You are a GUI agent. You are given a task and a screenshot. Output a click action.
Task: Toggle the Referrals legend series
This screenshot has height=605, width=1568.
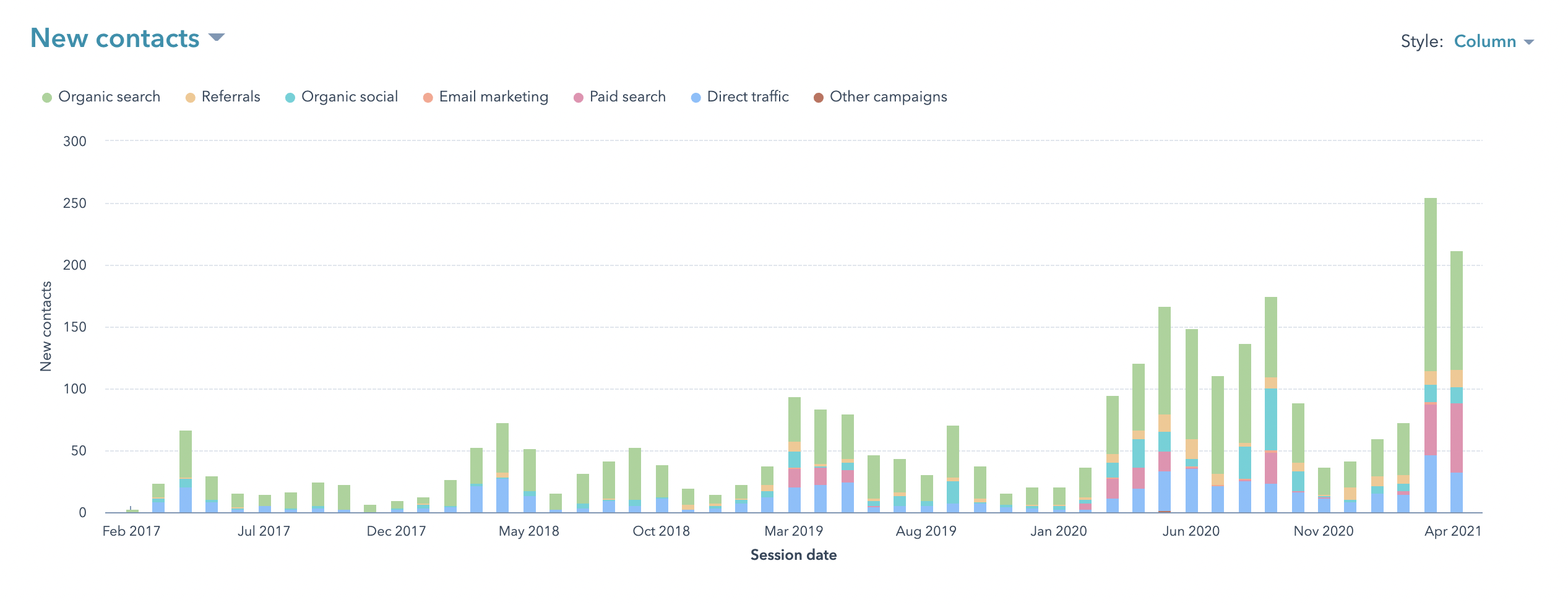pos(223,97)
